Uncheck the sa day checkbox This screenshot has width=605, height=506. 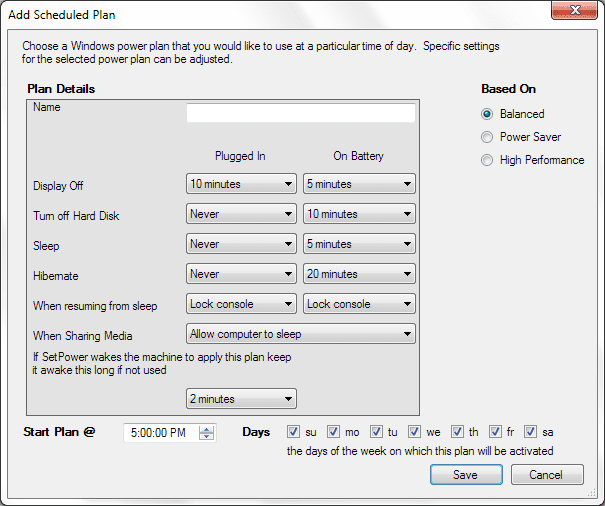click(531, 432)
